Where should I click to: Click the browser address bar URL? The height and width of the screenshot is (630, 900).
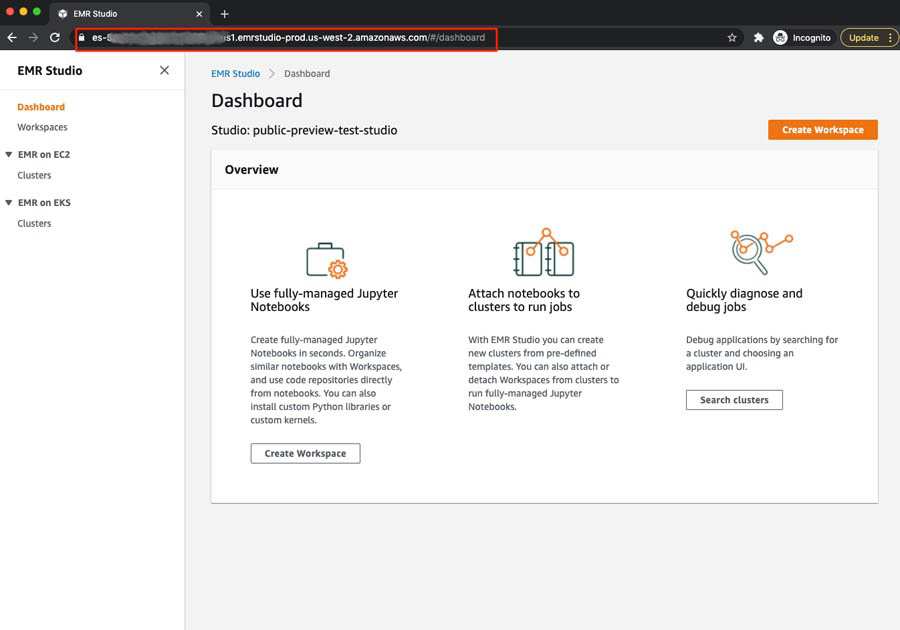point(287,37)
